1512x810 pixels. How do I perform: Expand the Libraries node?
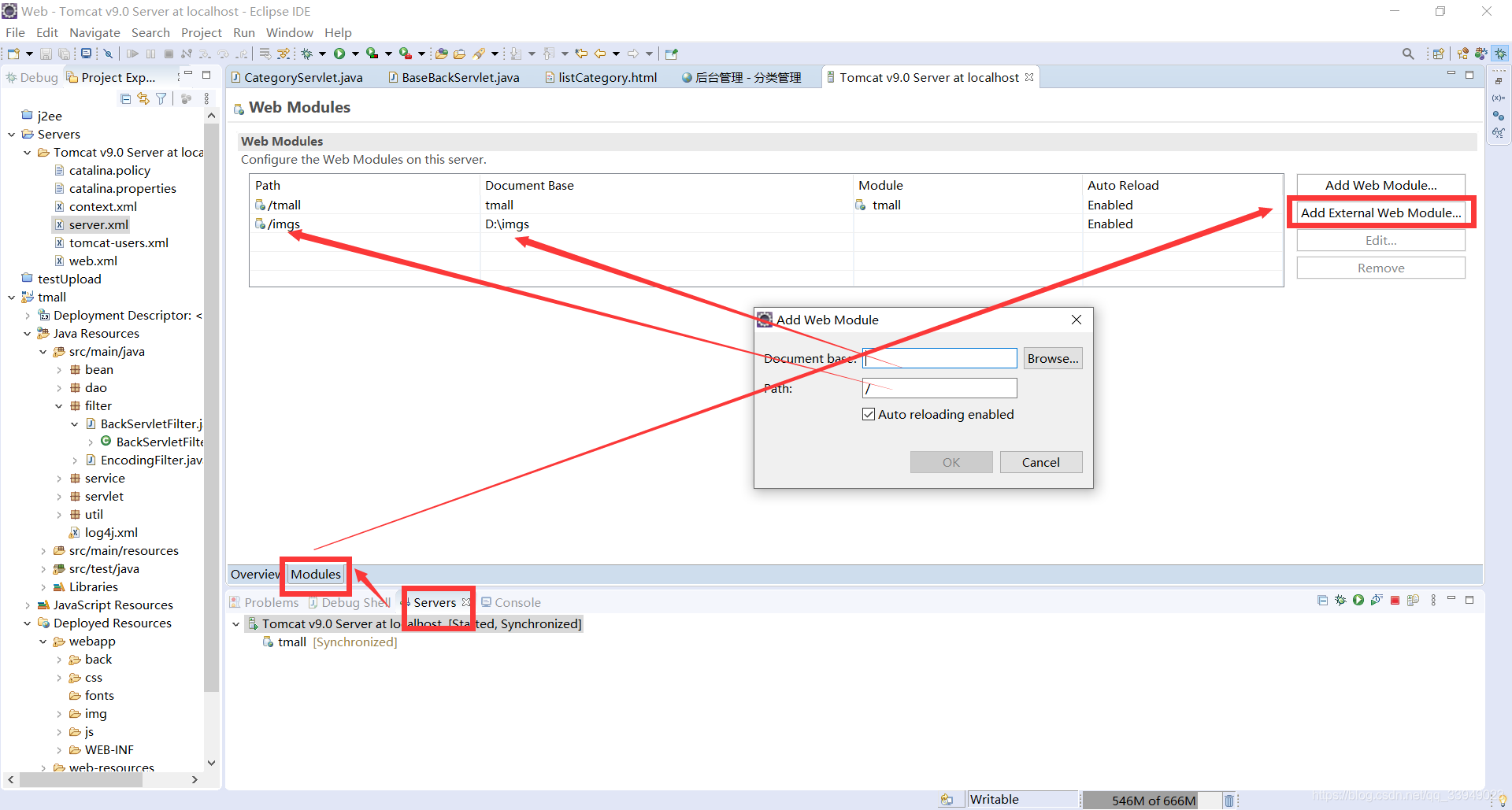pos(43,587)
